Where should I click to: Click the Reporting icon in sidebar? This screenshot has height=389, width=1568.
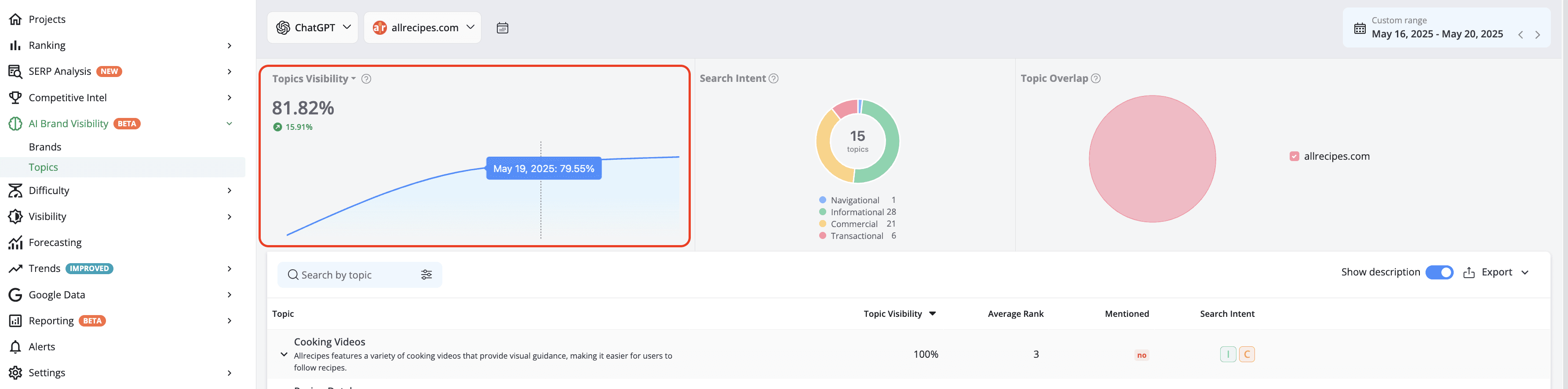[15, 321]
